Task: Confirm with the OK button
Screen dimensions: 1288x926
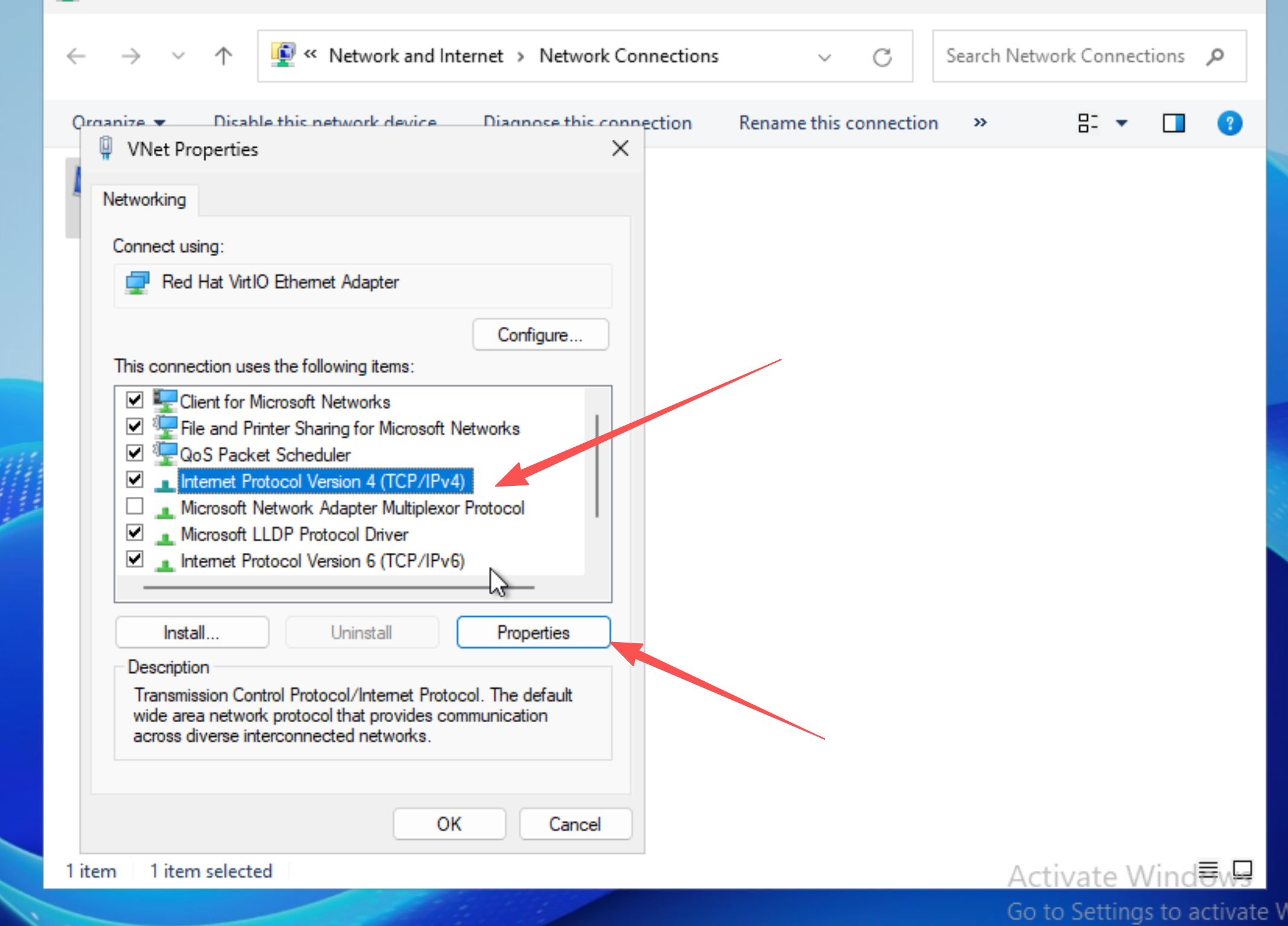Action: [x=449, y=824]
